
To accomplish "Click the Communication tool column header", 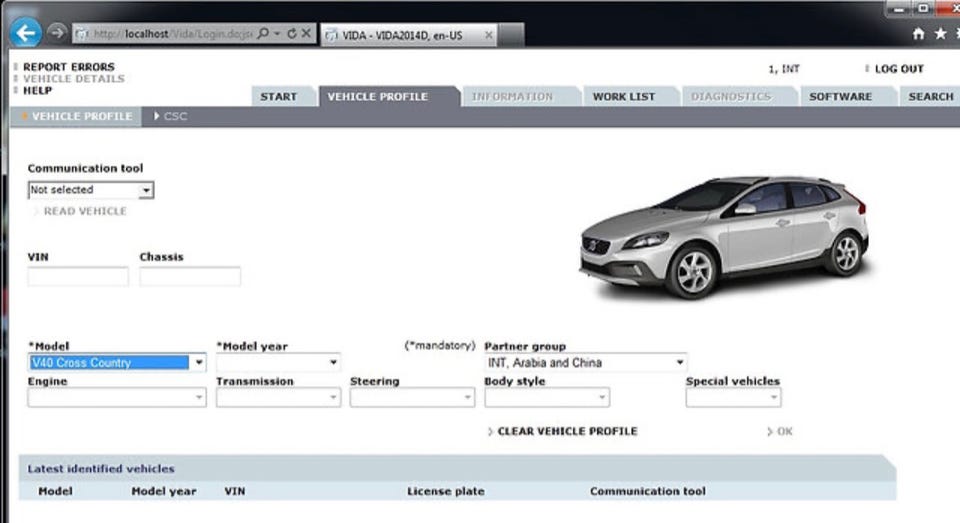I will pyautogui.click(x=648, y=491).
